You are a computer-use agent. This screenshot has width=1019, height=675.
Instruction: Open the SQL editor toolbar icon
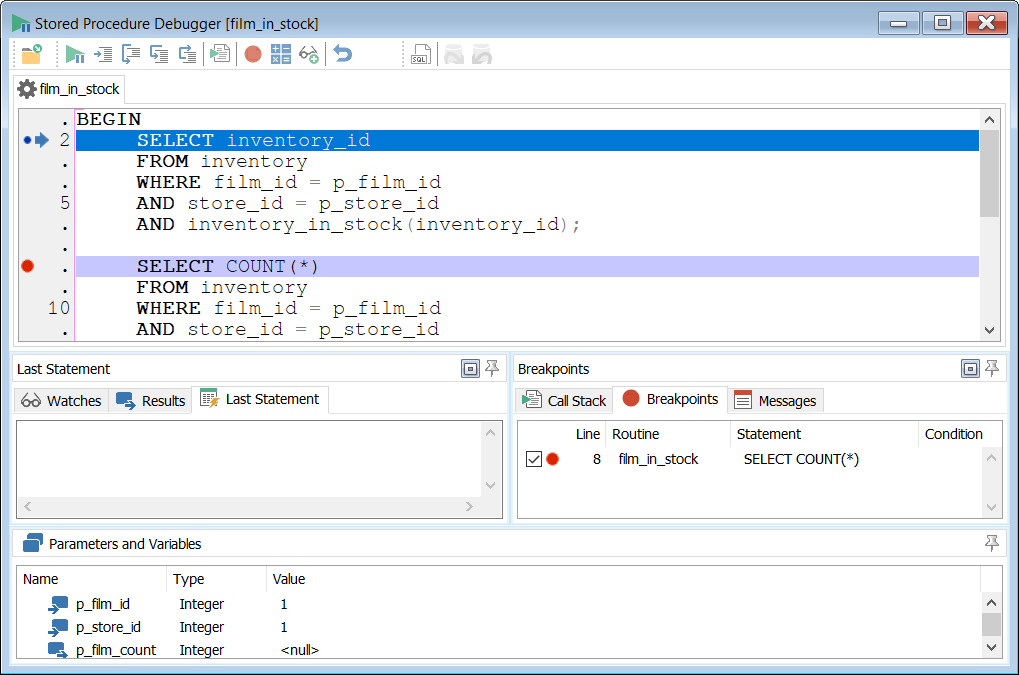click(421, 54)
